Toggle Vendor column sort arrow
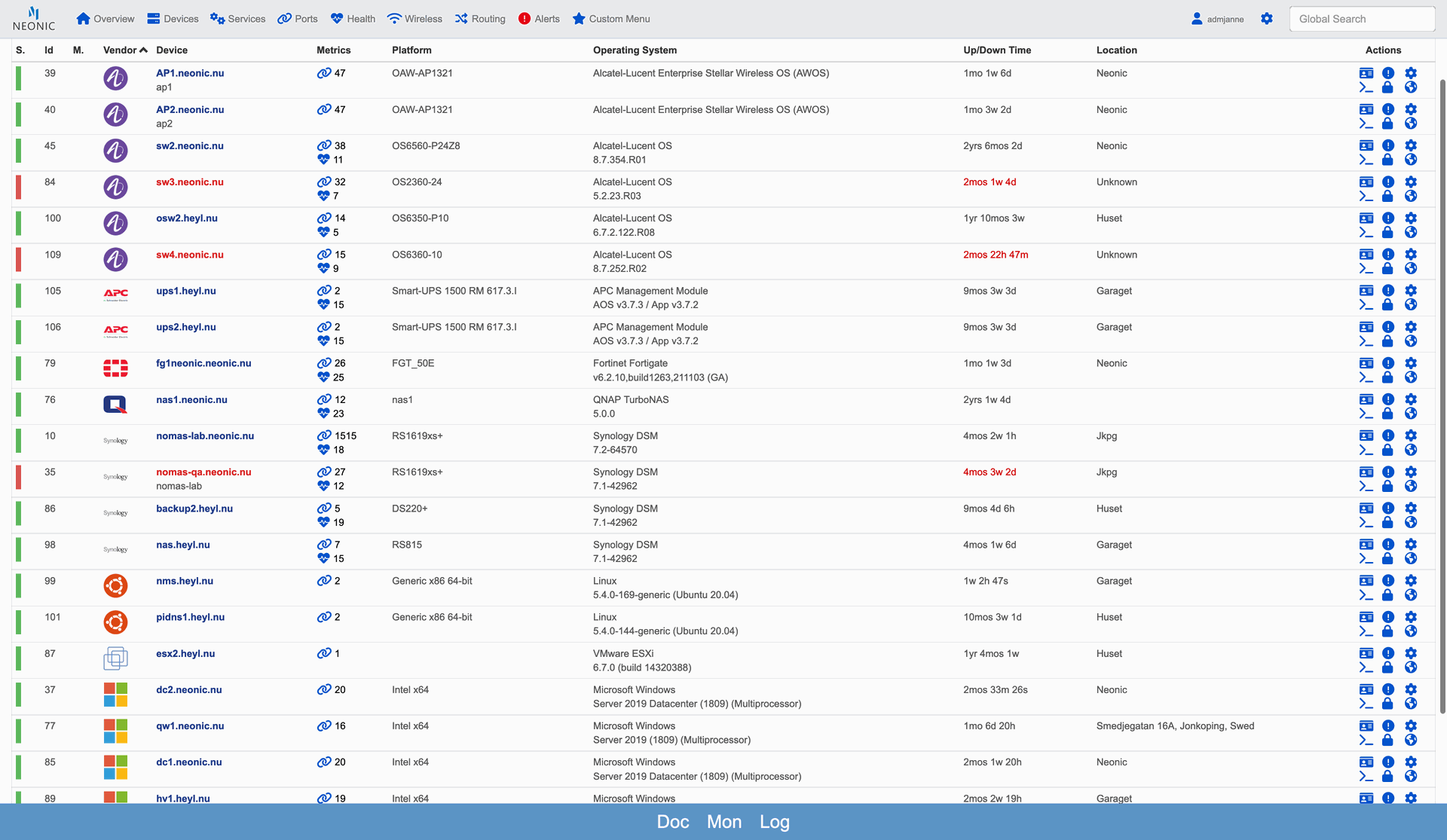Screen dimensions: 1447x840 tap(143, 50)
